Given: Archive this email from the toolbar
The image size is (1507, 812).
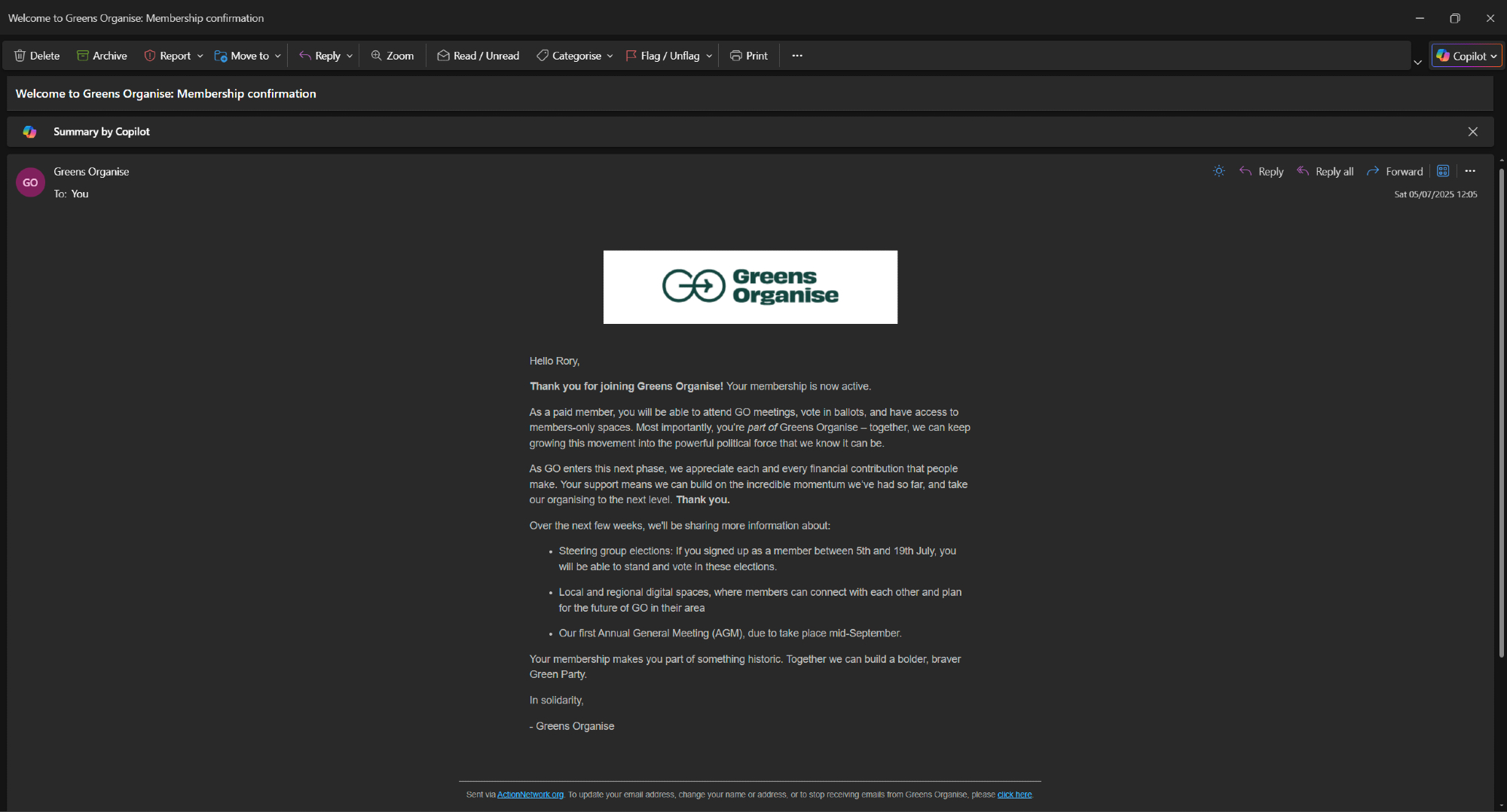Looking at the screenshot, I should tap(102, 56).
